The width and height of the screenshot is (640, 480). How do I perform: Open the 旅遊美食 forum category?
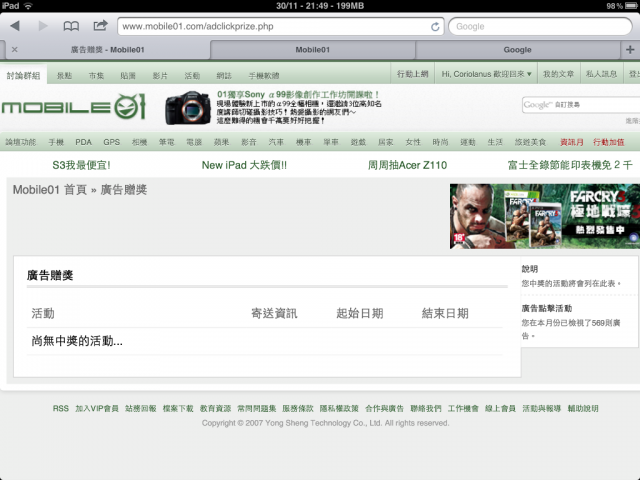530,142
